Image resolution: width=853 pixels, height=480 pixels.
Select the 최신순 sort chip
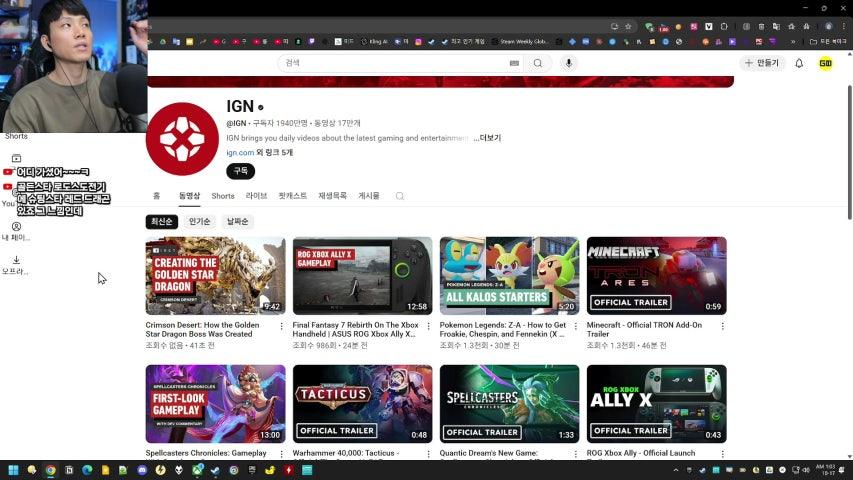(x=162, y=221)
